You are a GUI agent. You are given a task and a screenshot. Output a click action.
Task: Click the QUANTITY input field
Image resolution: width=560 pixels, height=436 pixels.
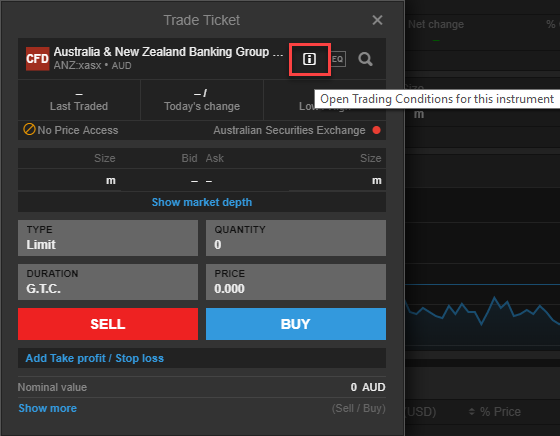[296, 238]
